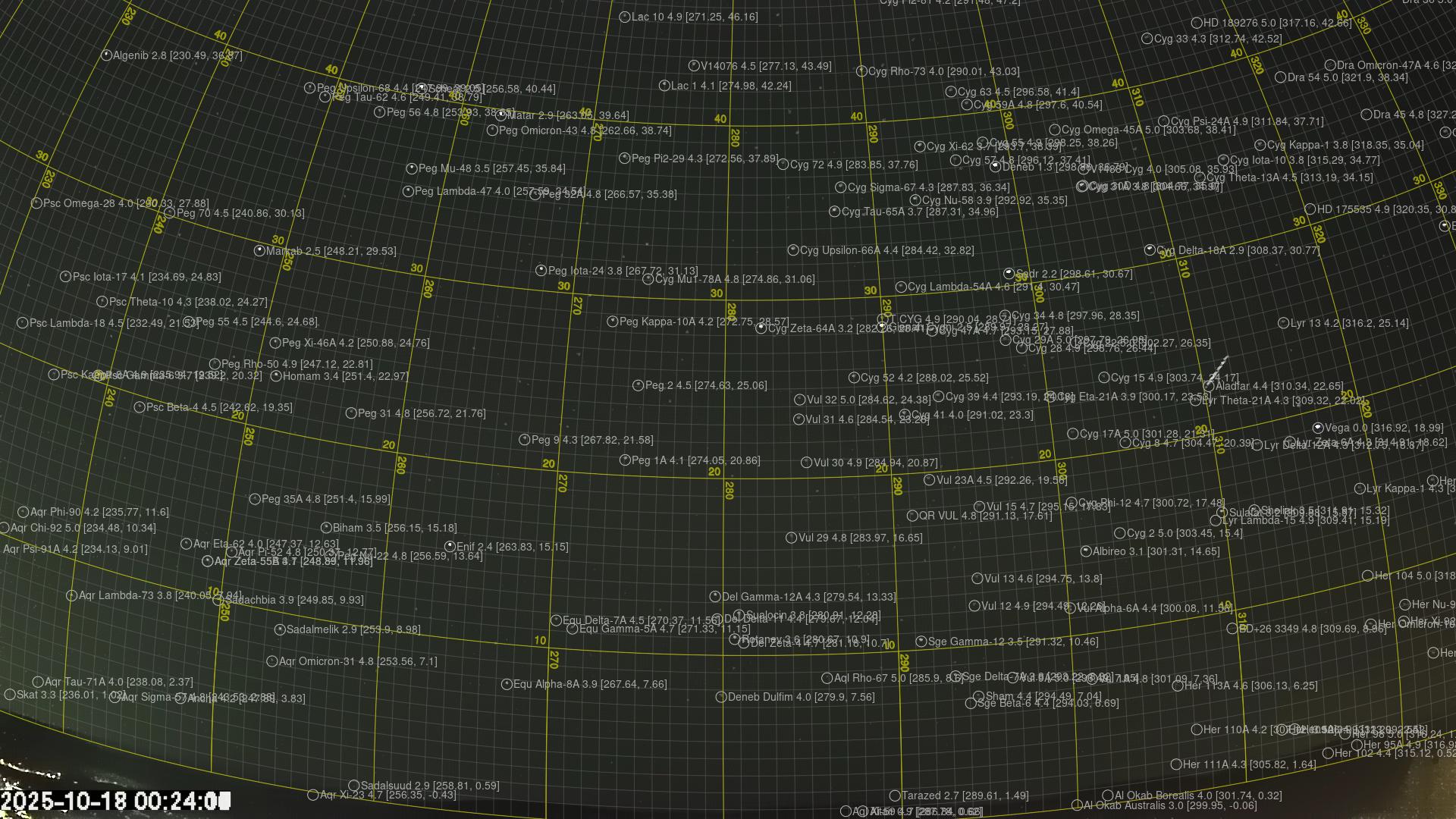Viewport: 1456px width, 819px height.
Task: Click the Peg Iota-24 star label
Action: [622, 271]
